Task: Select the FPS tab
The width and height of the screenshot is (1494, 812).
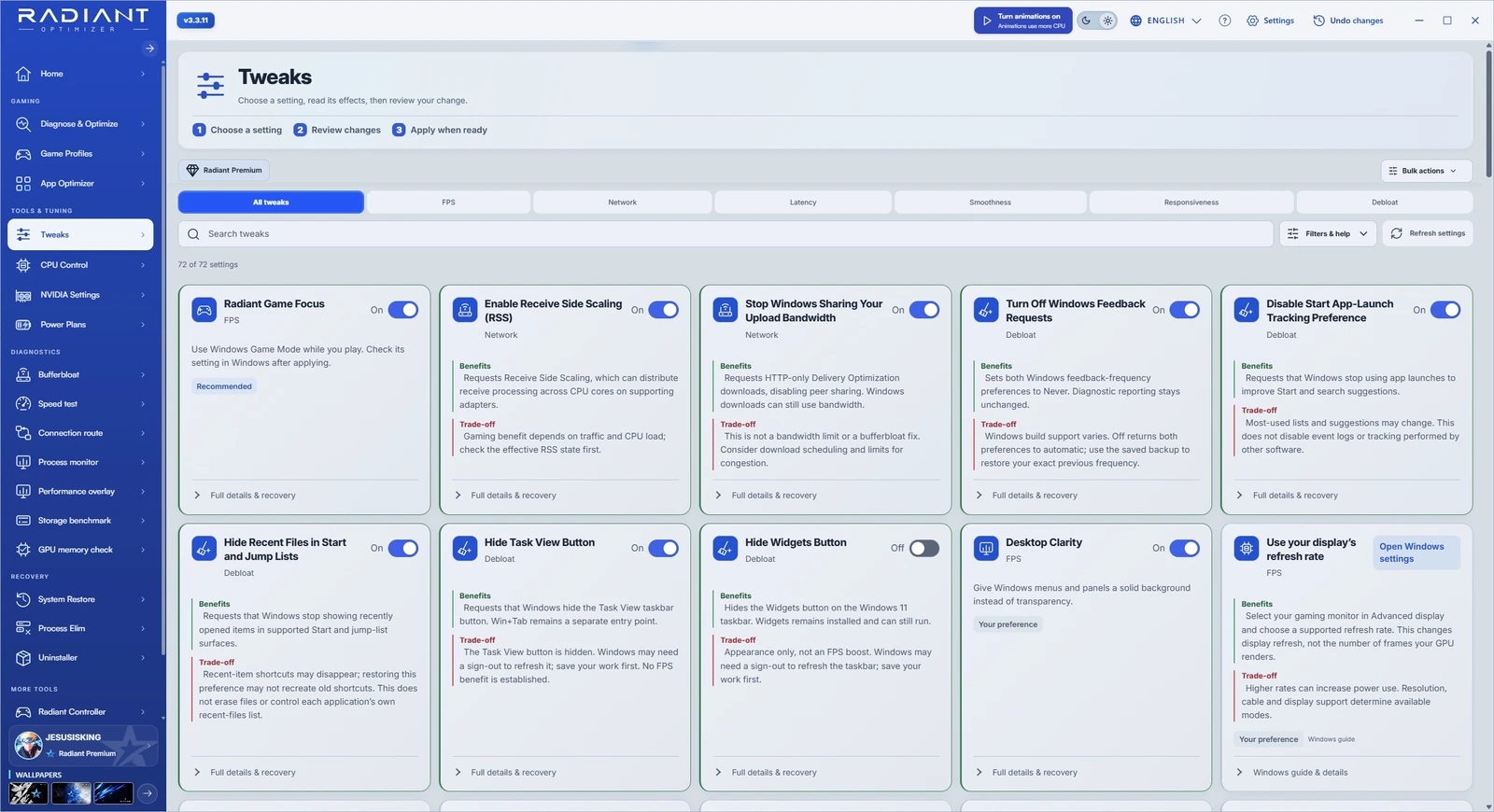Action: tap(449, 203)
